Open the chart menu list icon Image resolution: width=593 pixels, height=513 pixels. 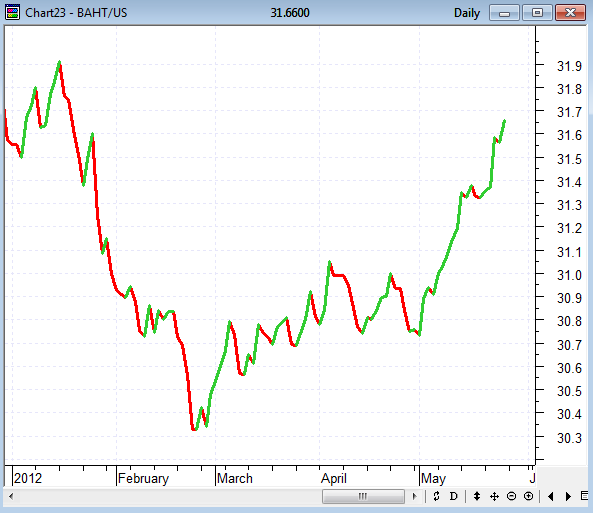click(584, 496)
